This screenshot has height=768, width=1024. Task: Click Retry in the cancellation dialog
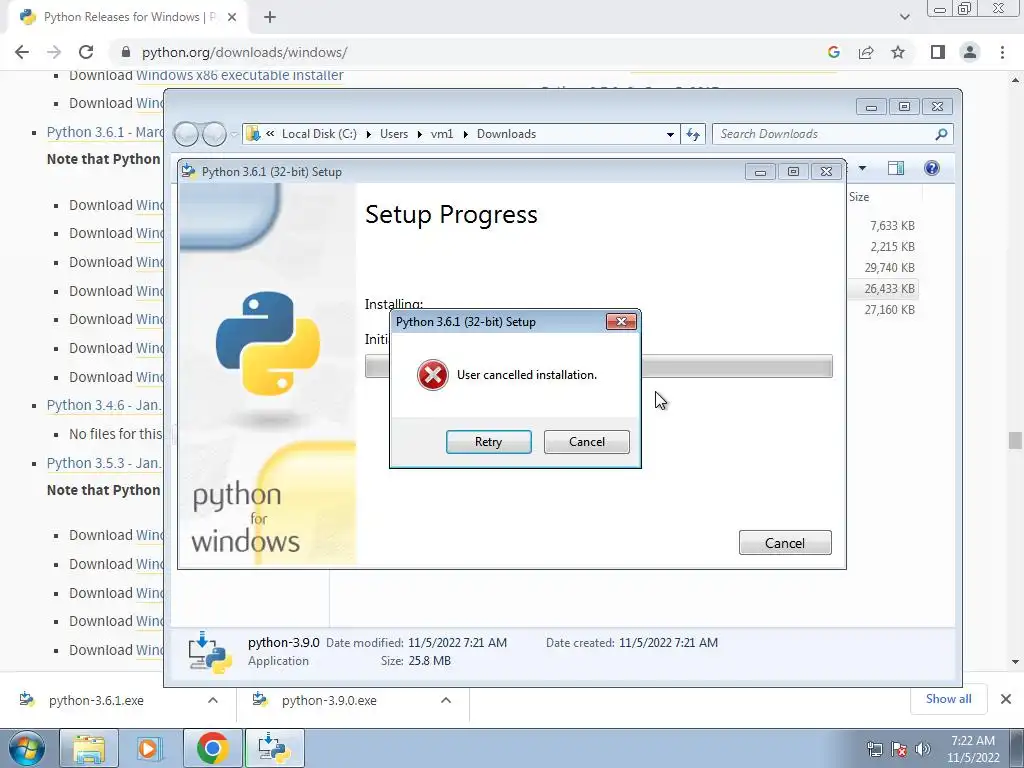[x=488, y=441]
